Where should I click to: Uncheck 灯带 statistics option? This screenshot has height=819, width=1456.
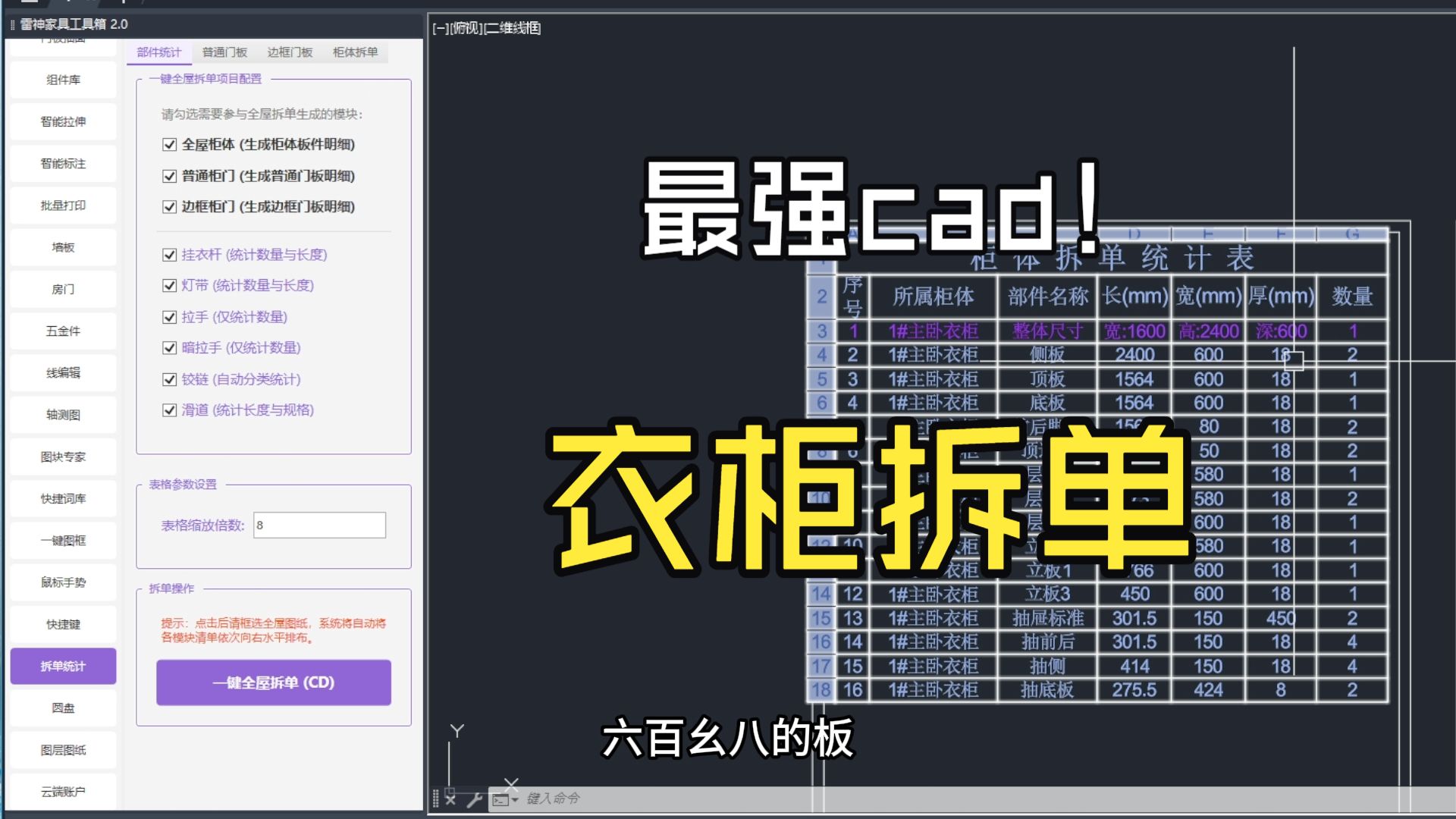pyautogui.click(x=170, y=286)
